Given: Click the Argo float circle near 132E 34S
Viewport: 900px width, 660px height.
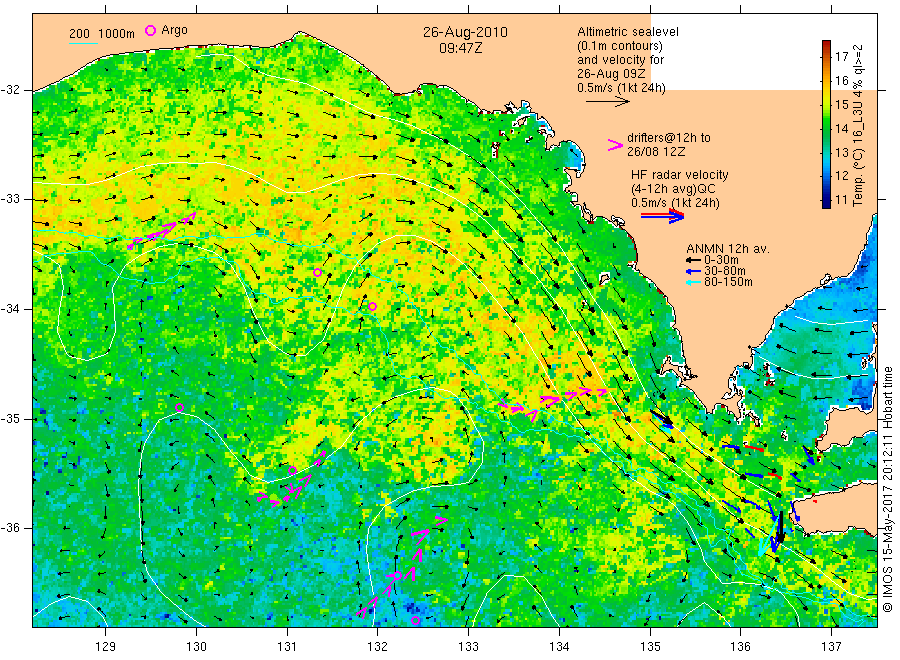Looking at the screenshot, I should coord(373,306).
